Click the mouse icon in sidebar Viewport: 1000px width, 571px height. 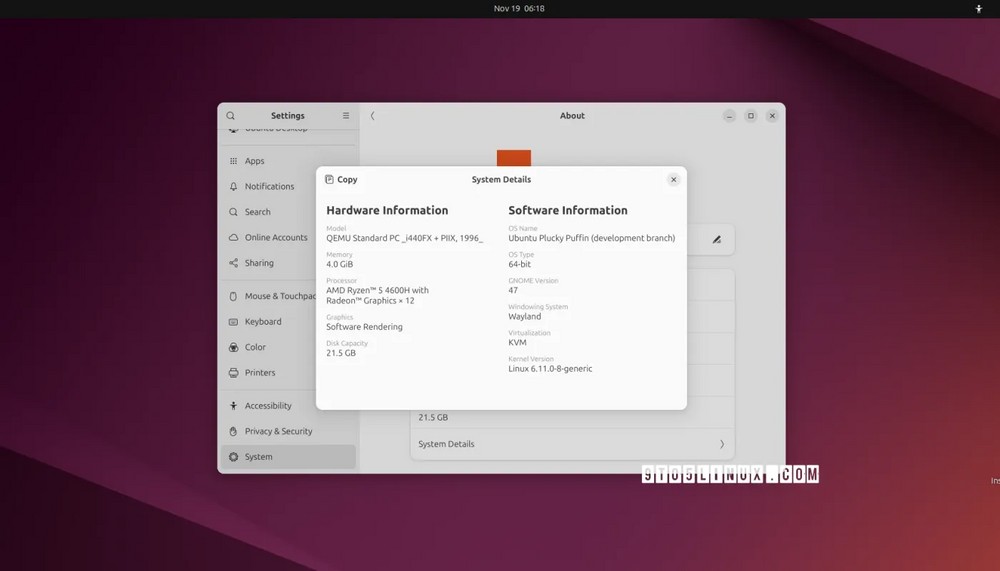tap(233, 296)
